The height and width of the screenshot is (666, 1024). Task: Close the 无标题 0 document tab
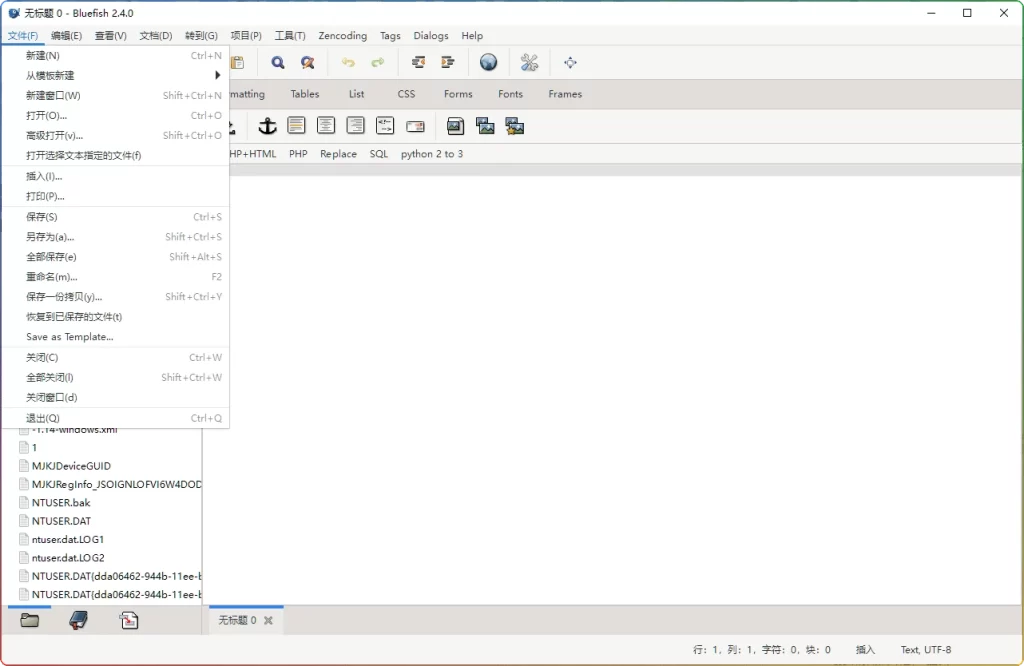[268, 621]
